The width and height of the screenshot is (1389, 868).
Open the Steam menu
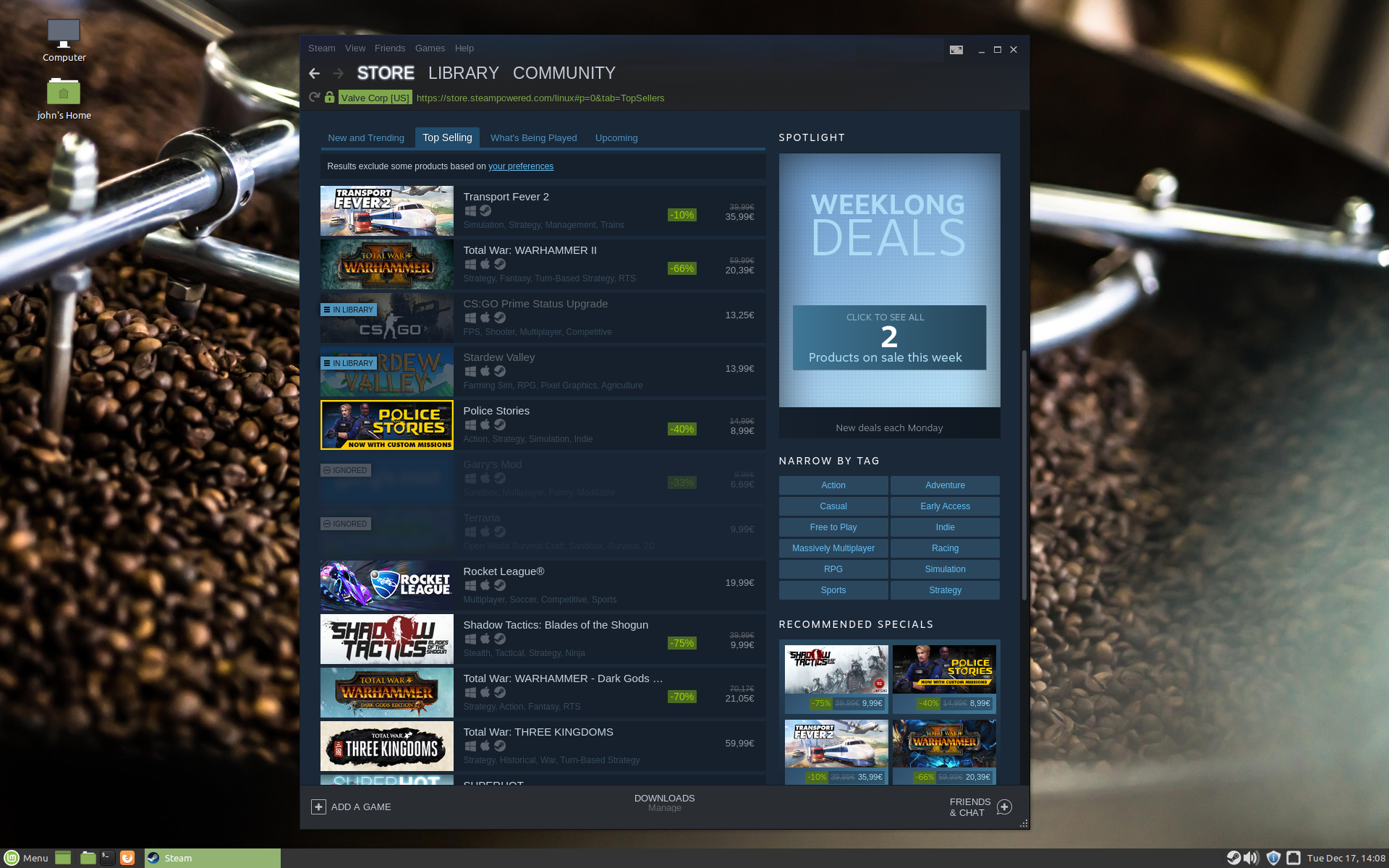click(x=322, y=48)
